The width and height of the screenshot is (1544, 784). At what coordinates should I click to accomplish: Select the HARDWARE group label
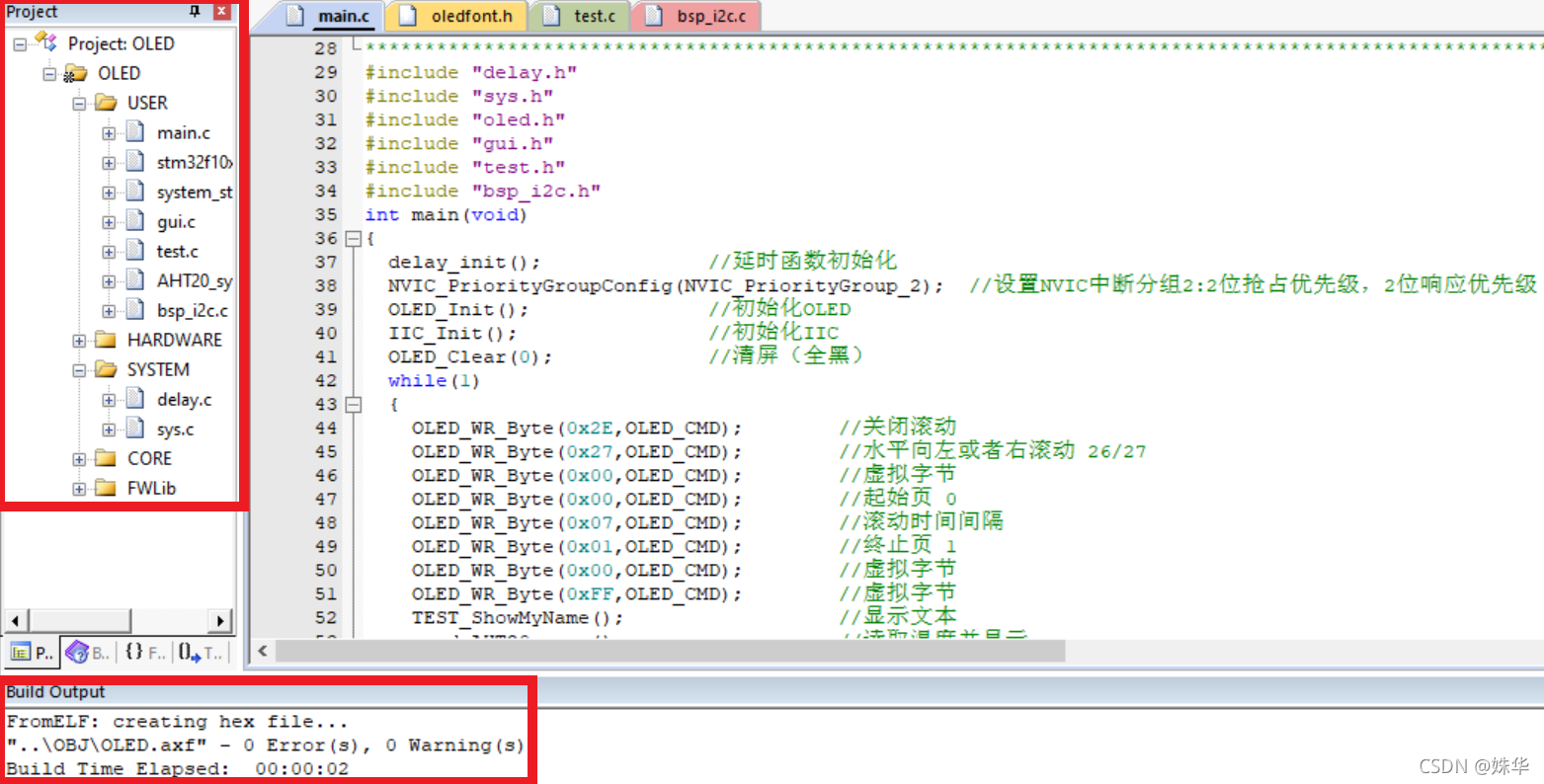[x=175, y=340]
